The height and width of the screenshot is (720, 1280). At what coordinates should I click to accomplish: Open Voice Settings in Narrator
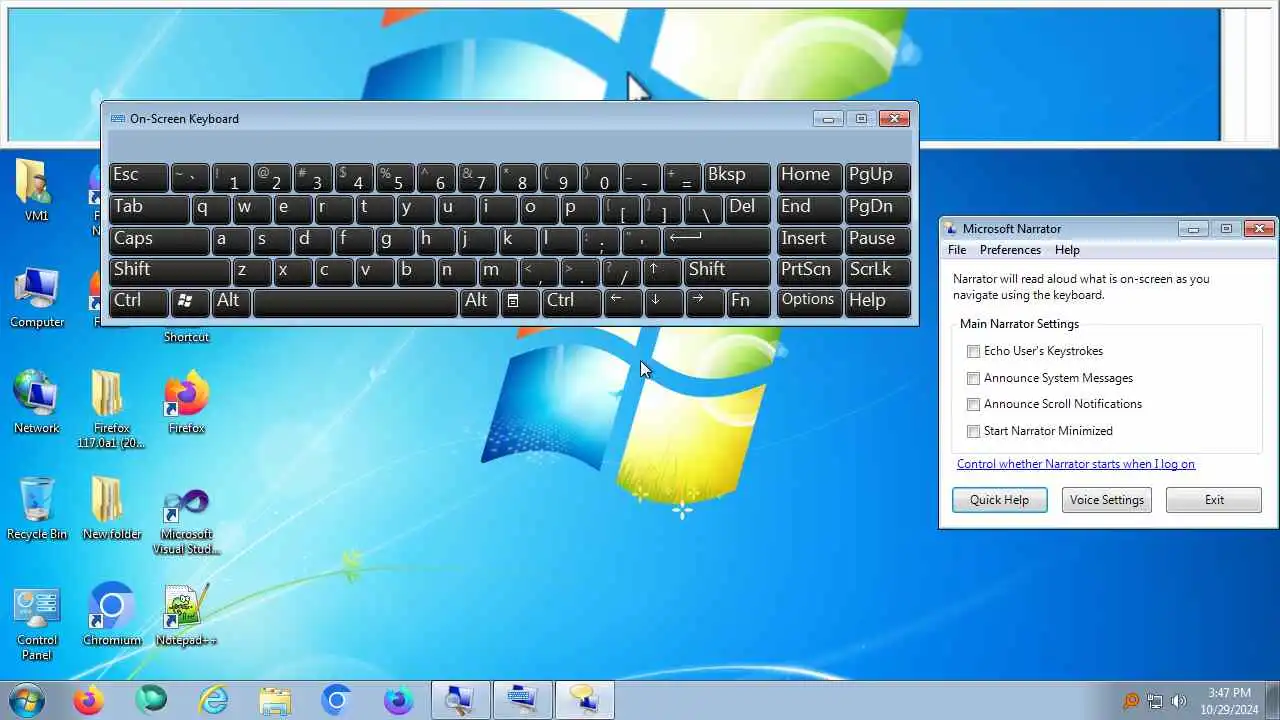1106,500
